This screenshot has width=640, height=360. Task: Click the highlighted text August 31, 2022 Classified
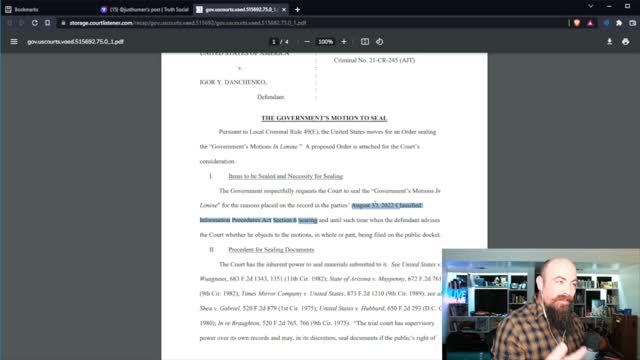point(387,205)
